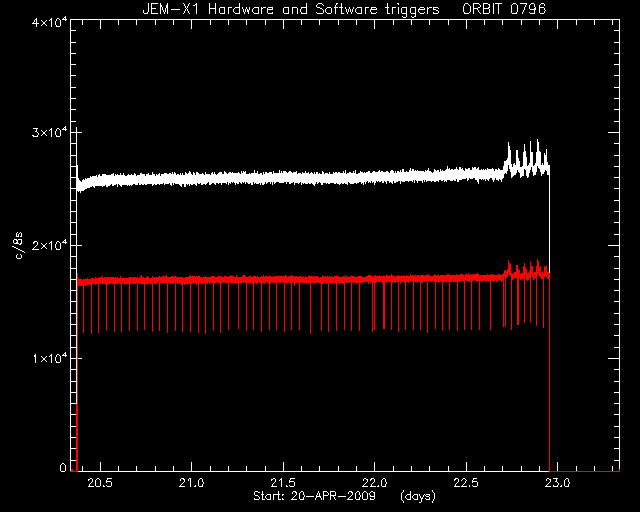Click the 3×10^4 y-axis tick label

pyautogui.click(x=49, y=133)
